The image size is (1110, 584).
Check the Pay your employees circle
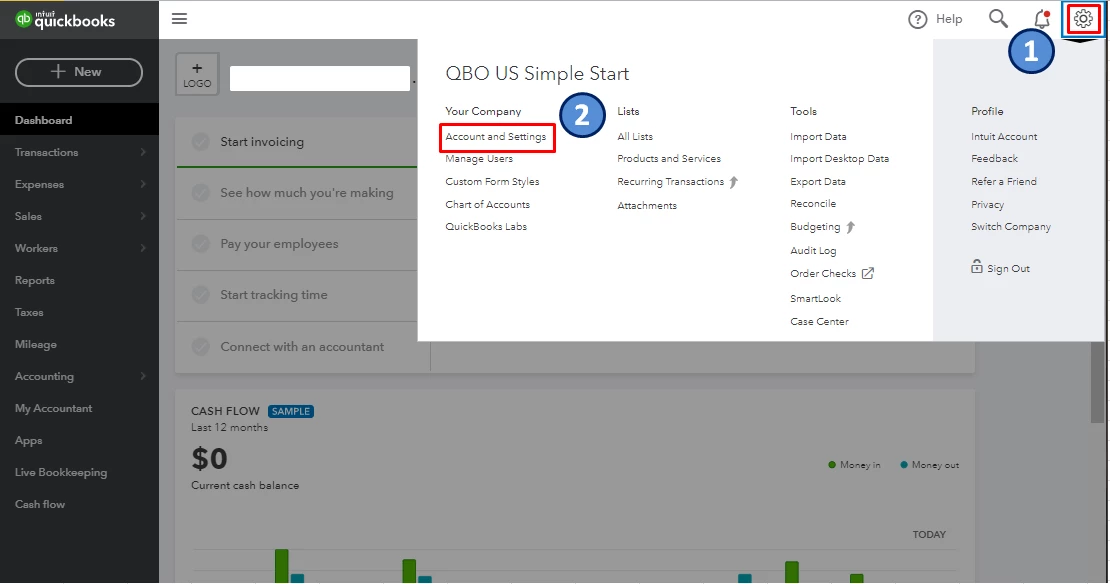(201, 244)
